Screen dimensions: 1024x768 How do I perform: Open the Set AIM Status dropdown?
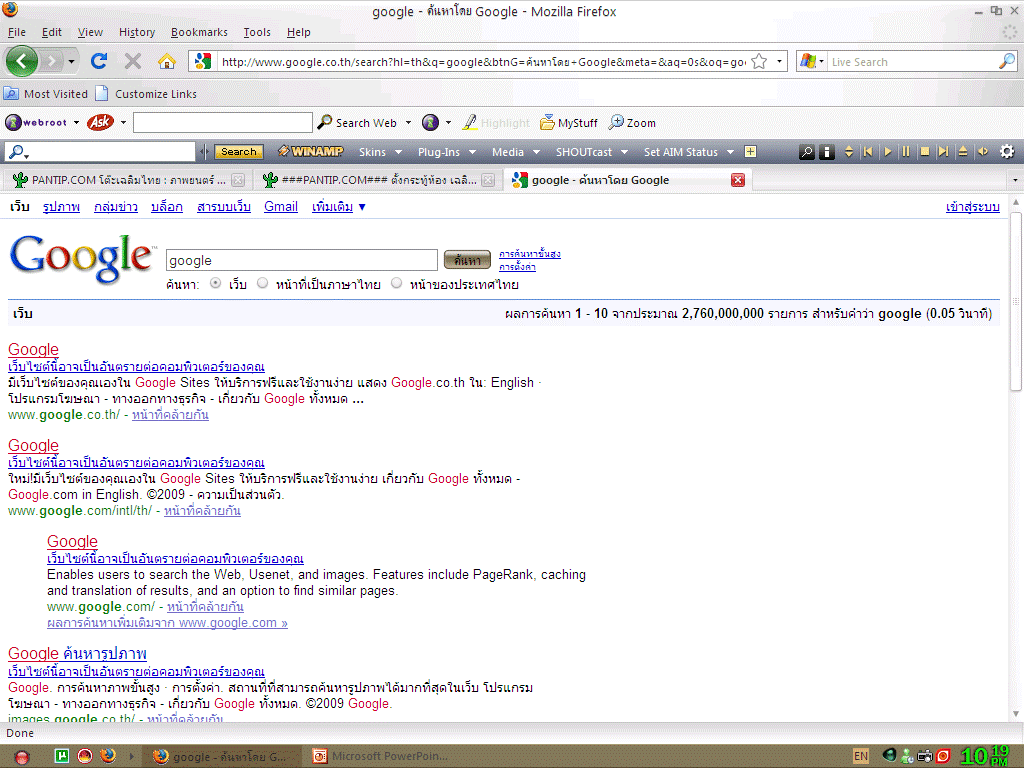pos(688,152)
